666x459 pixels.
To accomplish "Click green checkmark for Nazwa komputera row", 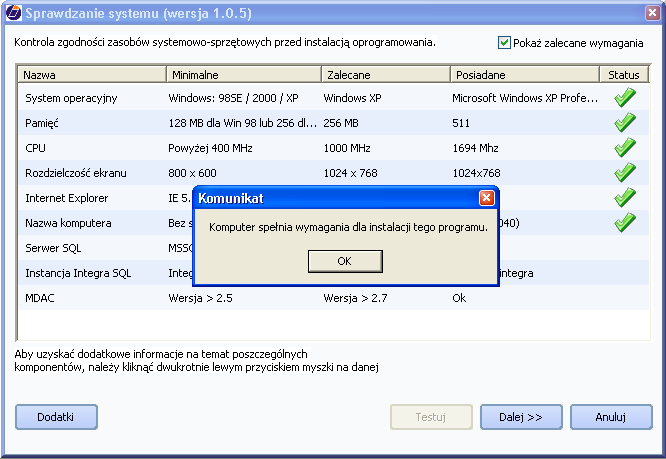I will click(625, 223).
